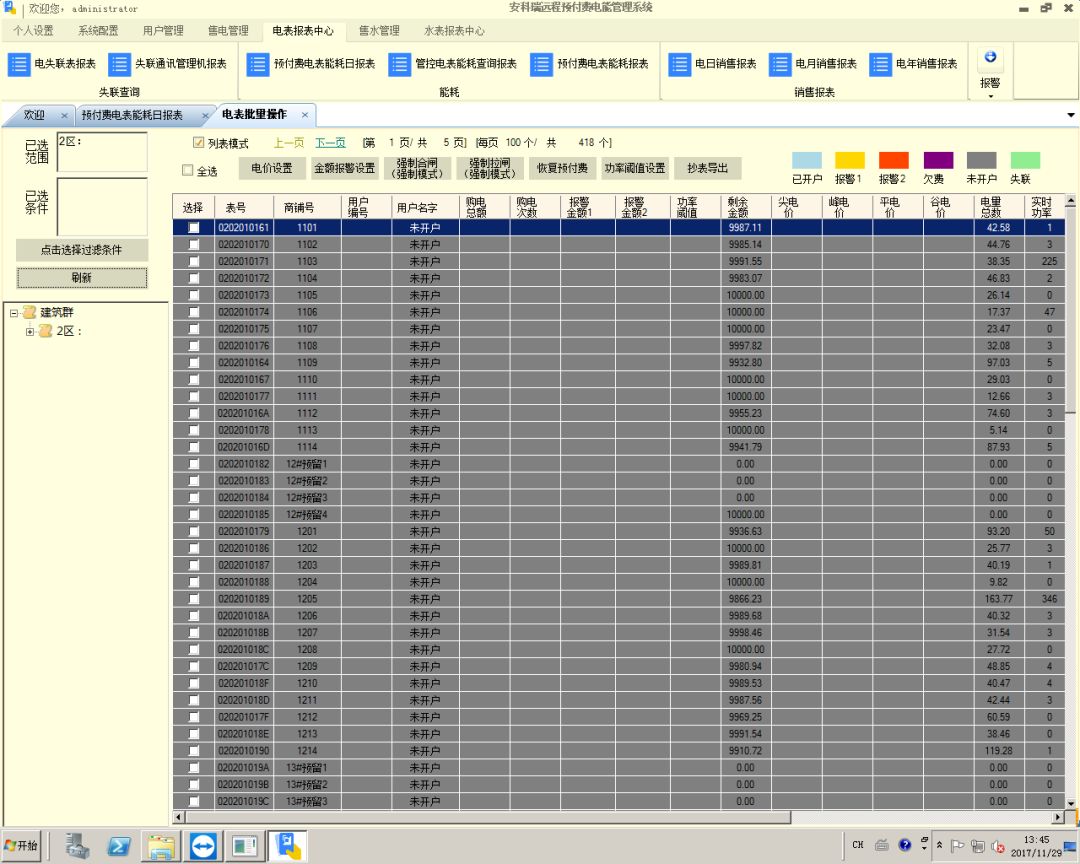
Task: Switch to the 水表报表中心 menu tab
Action: tap(454, 30)
